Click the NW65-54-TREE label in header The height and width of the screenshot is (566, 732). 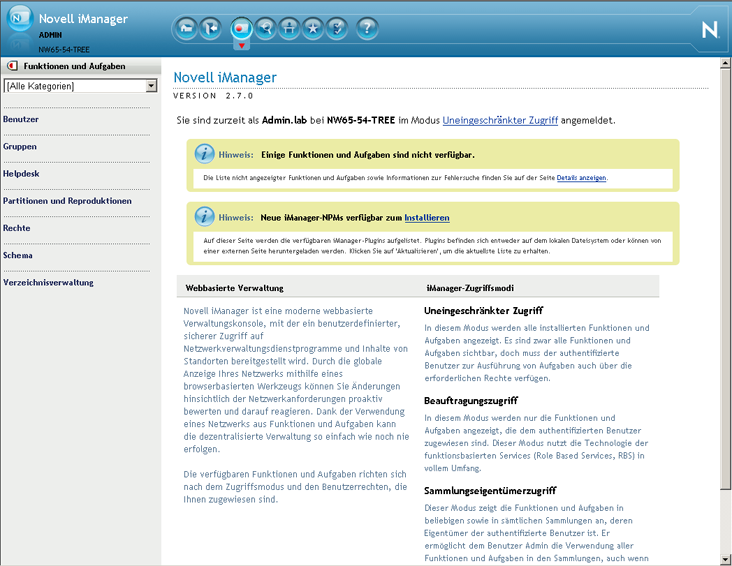(x=64, y=50)
